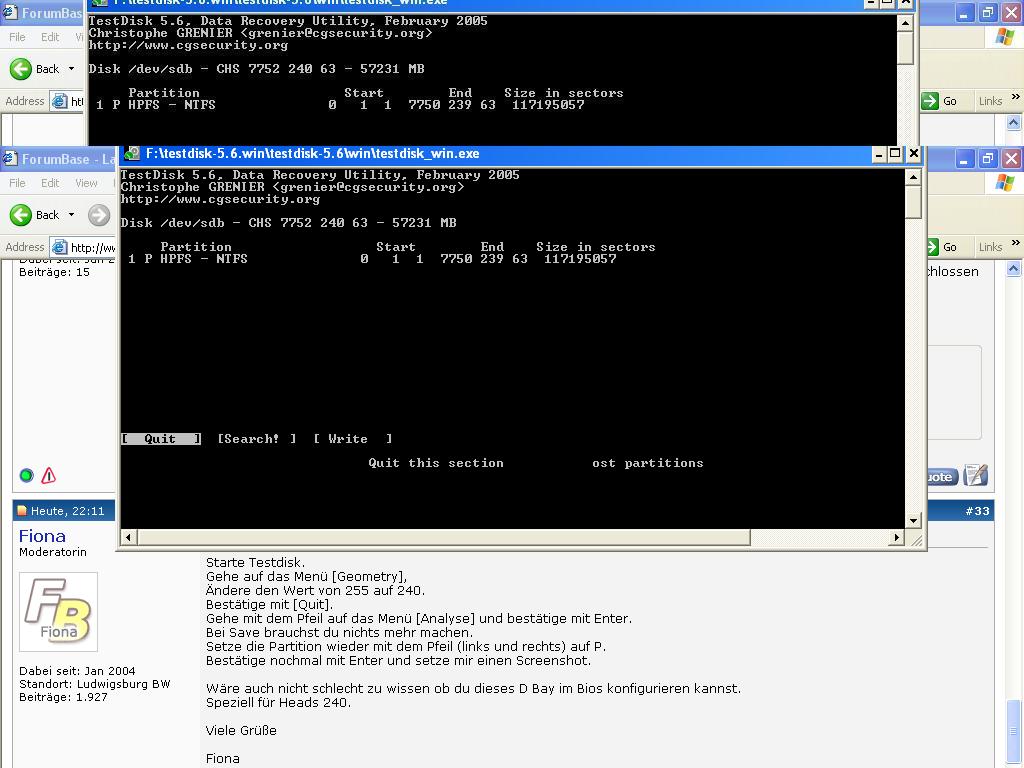Select [Quit] in the front TestDisk console

click(161, 439)
